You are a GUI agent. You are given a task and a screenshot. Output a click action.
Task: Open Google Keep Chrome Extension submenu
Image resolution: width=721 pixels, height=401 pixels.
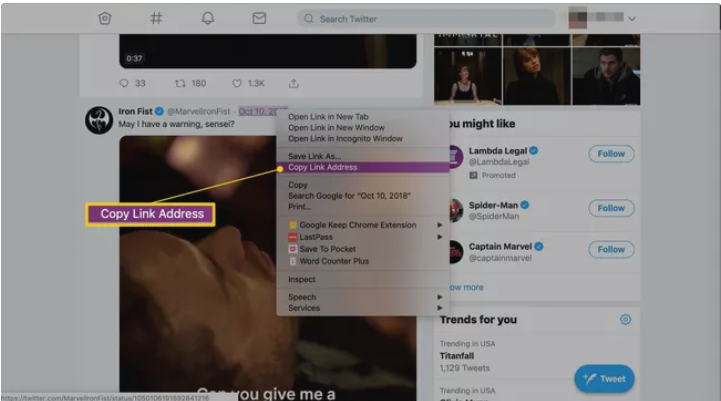click(363, 225)
